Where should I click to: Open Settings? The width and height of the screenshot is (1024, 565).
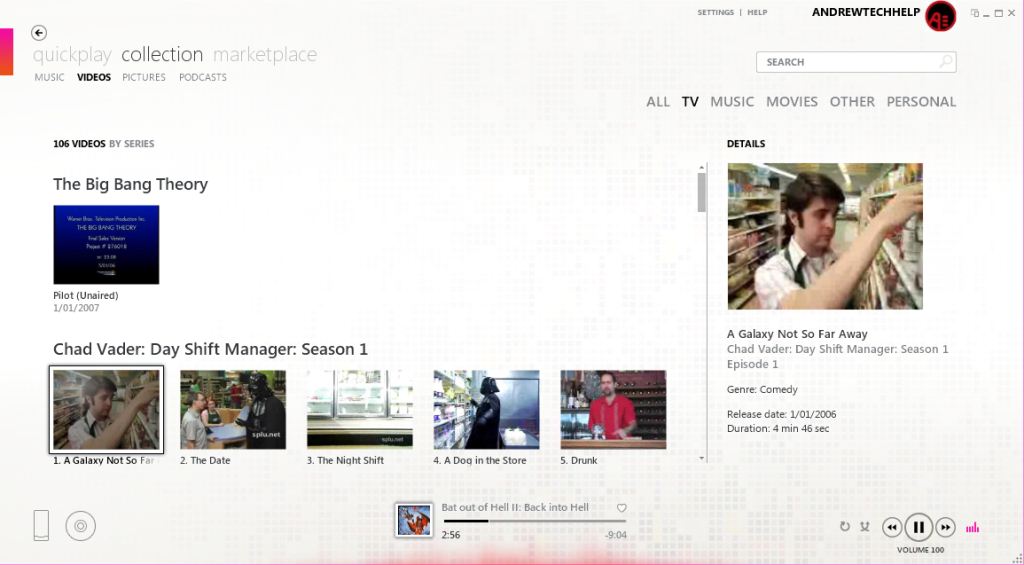(715, 12)
